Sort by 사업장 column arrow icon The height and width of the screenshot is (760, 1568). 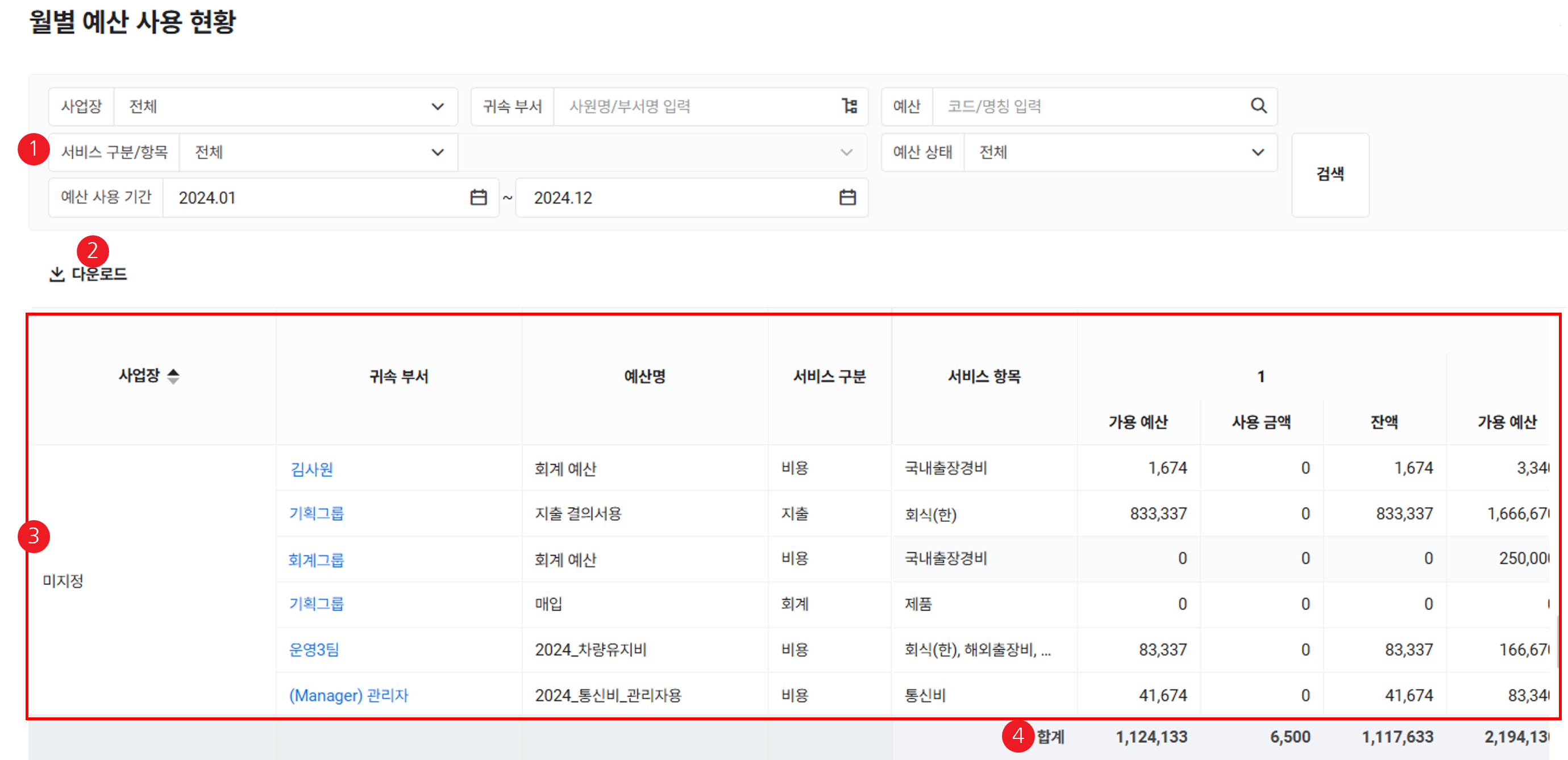pyautogui.click(x=173, y=376)
